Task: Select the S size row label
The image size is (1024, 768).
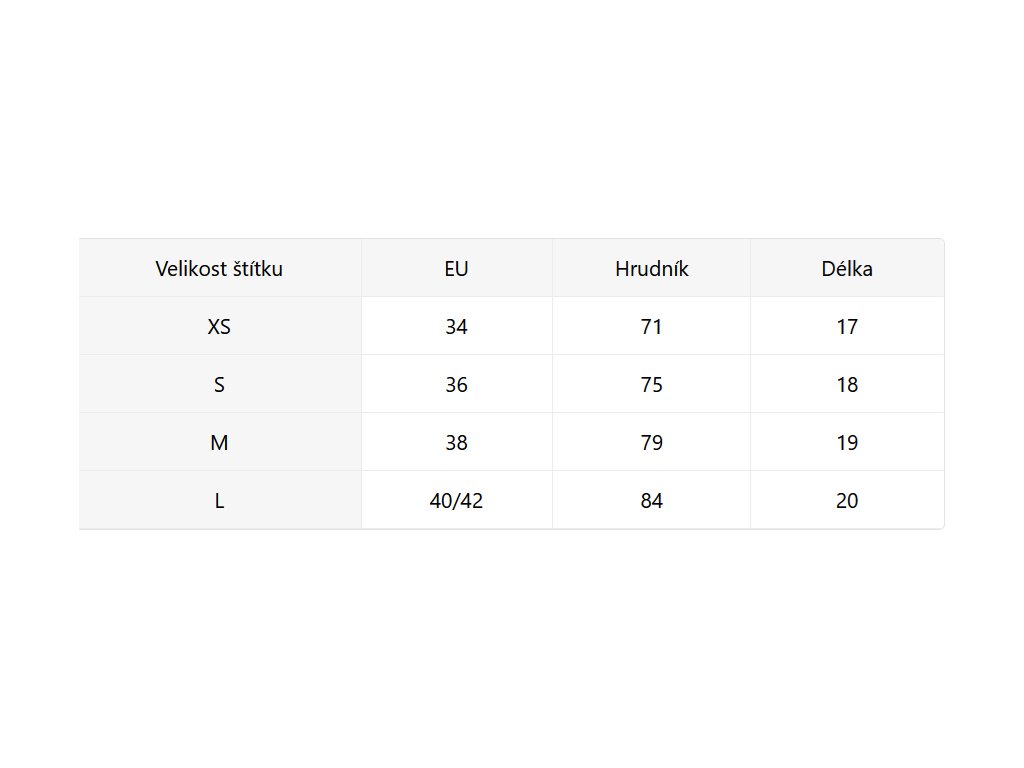Action: [x=219, y=385]
